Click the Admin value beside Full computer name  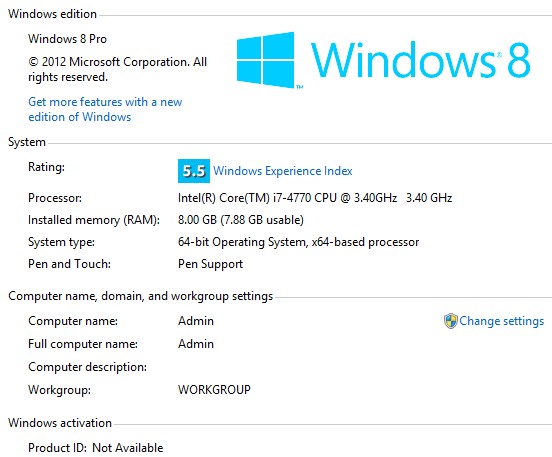pyautogui.click(x=196, y=344)
